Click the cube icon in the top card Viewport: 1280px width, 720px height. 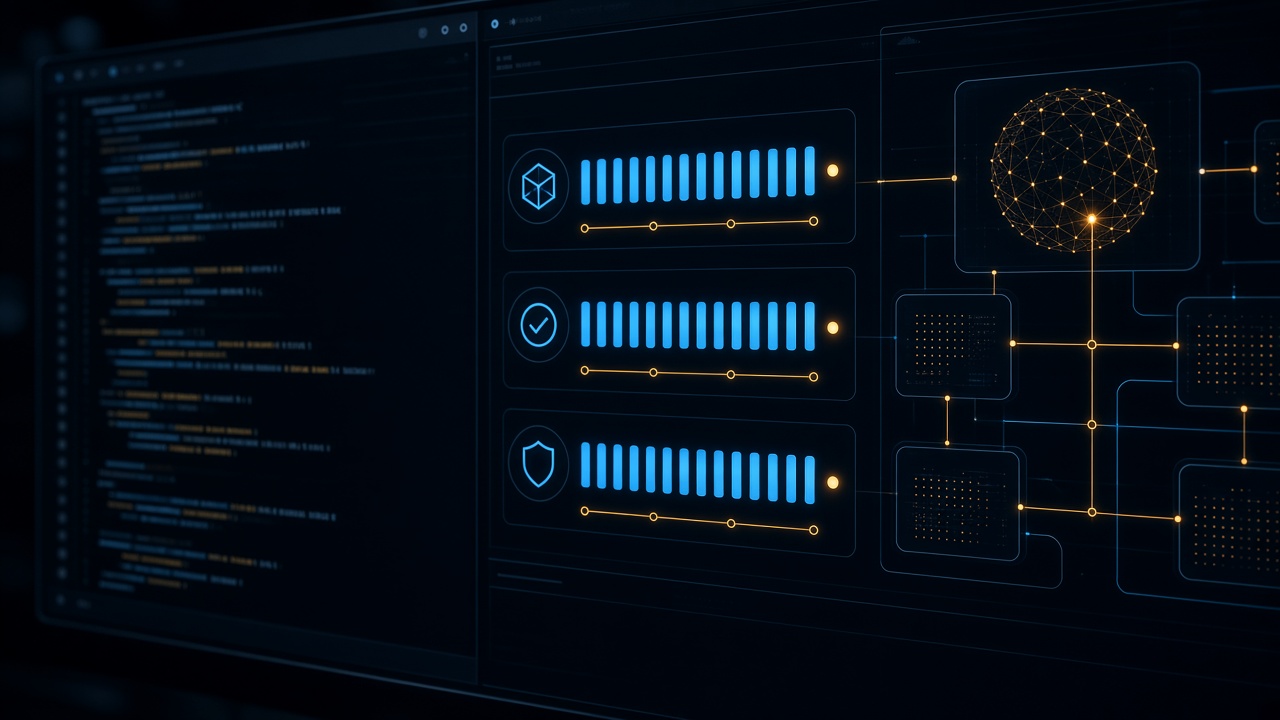click(538, 186)
